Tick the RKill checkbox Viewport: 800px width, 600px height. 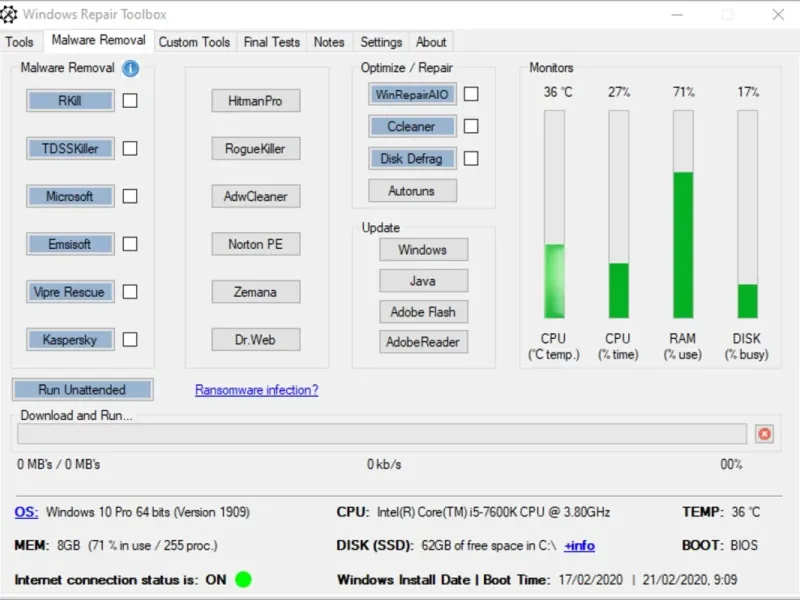coord(130,101)
